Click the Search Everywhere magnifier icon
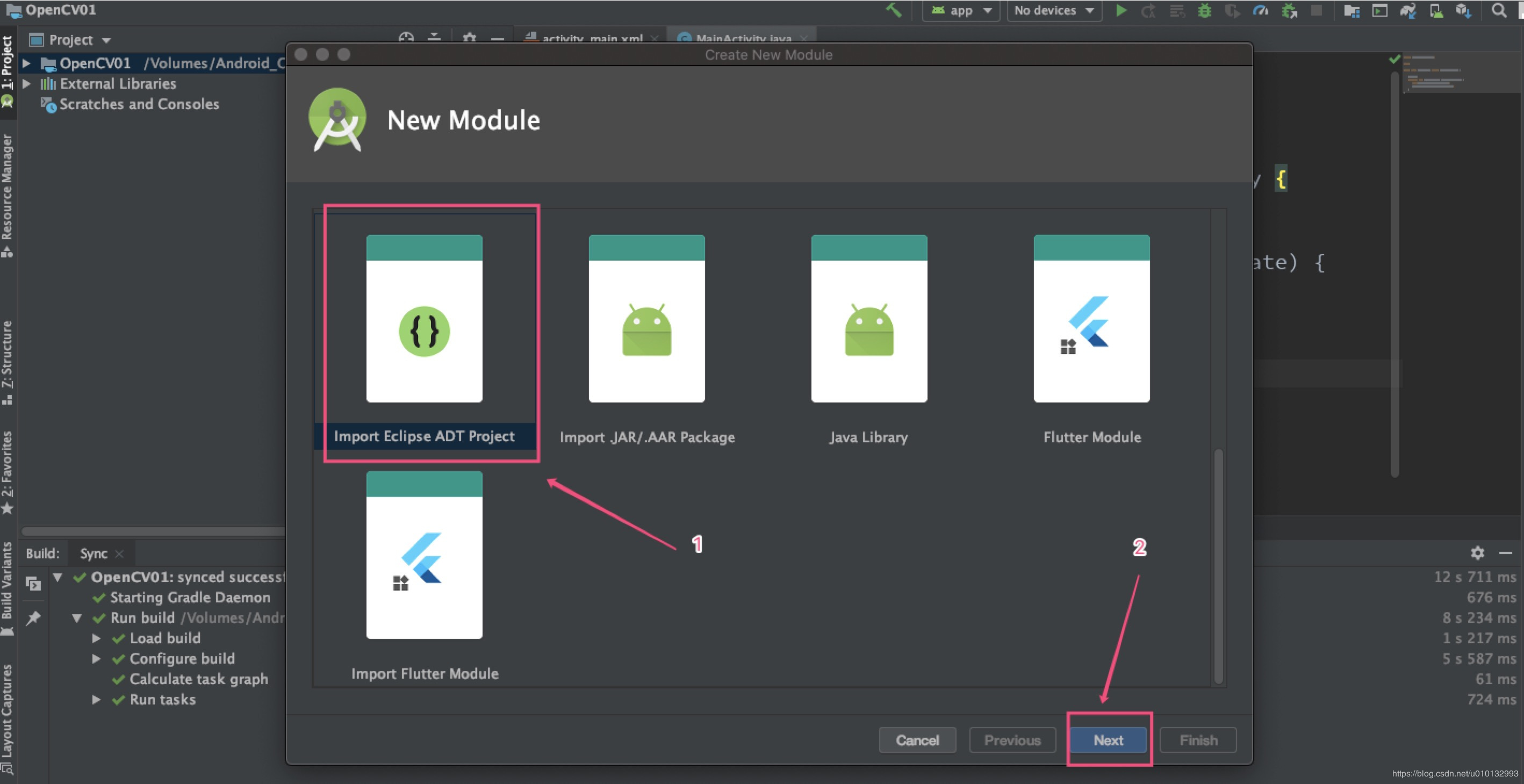Viewport: 1524px width, 784px height. [1499, 11]
